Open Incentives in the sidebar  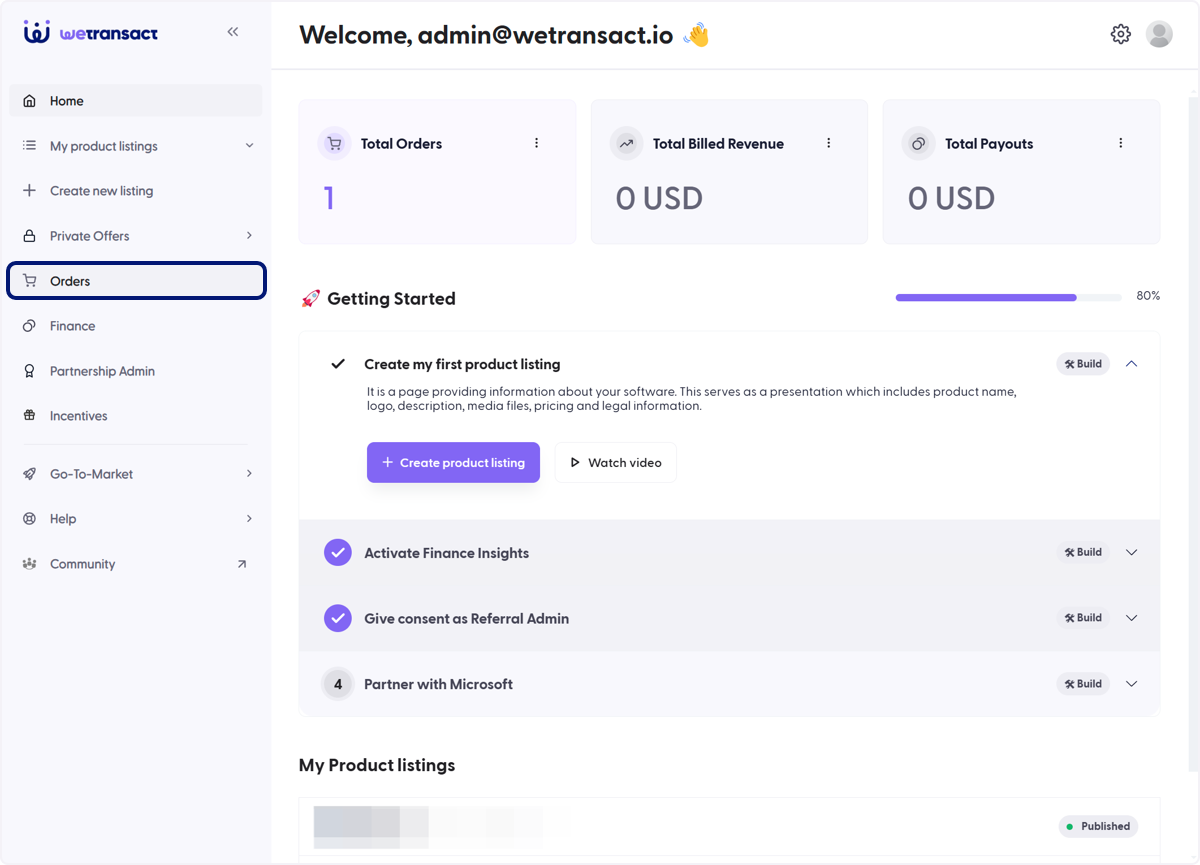[136, 416]
